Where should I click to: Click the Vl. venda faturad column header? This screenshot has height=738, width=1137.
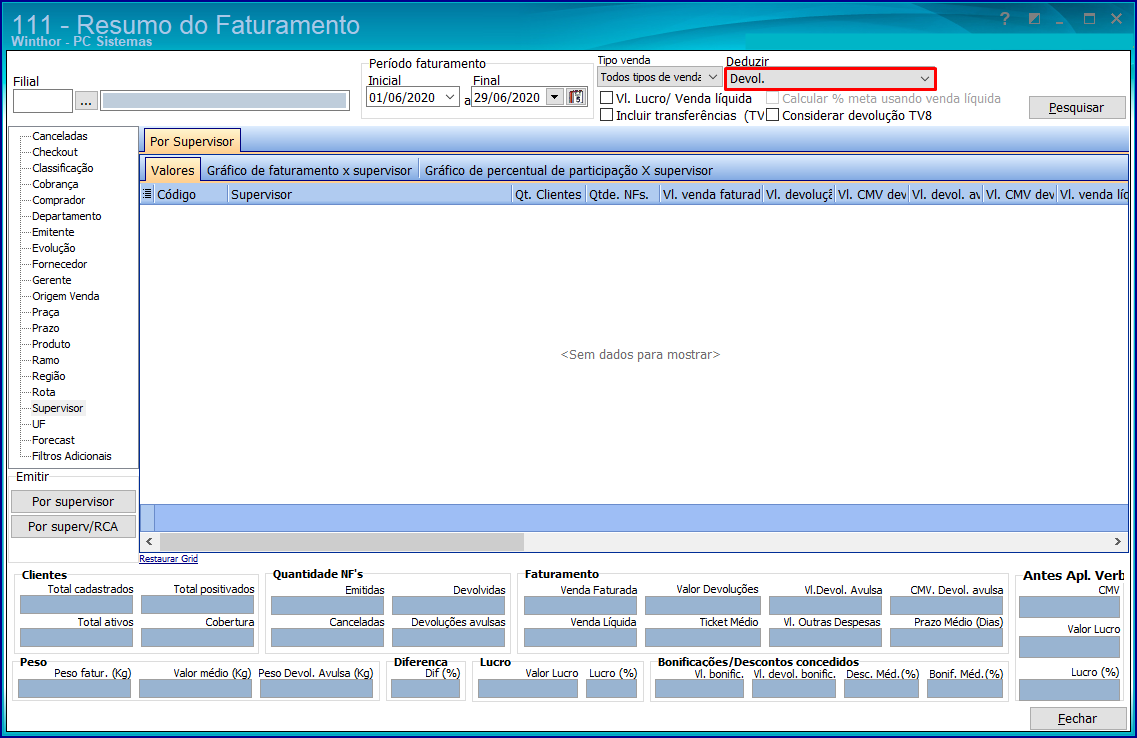point(711,194)
